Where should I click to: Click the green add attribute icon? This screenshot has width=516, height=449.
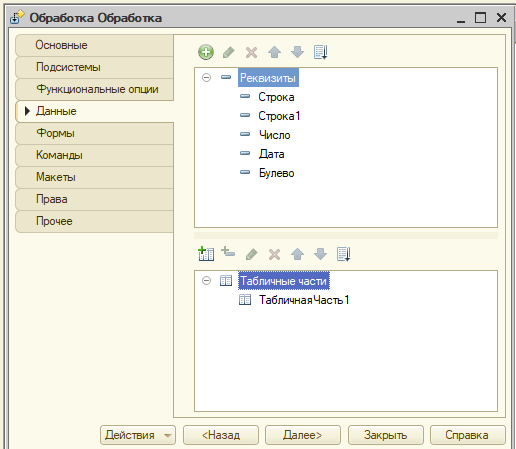click(x=206, y=52)
